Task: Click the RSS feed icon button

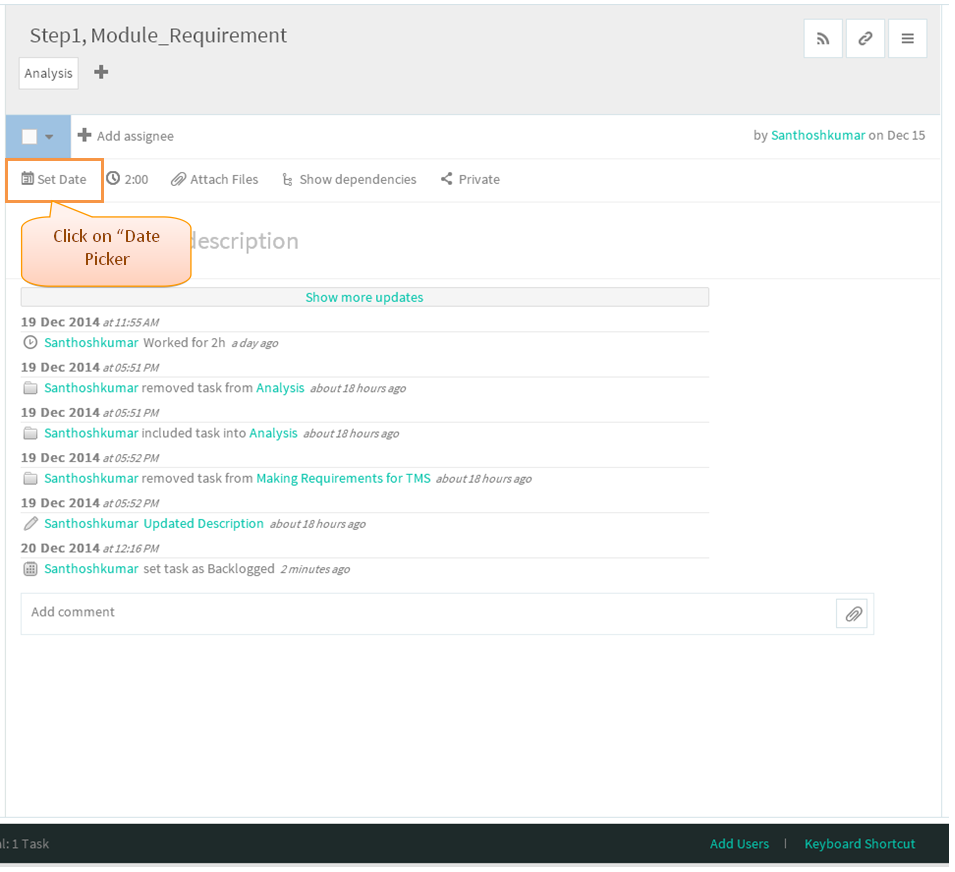Action: 823,39
